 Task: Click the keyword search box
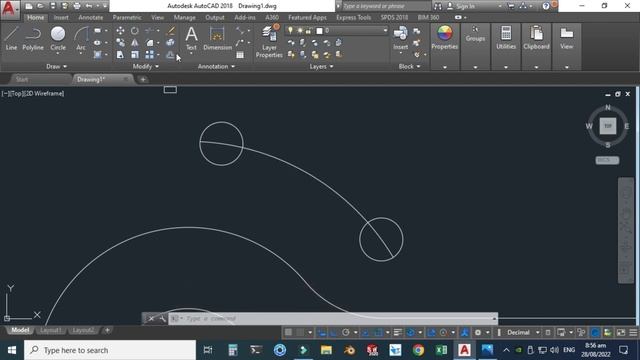coord(386,6)
